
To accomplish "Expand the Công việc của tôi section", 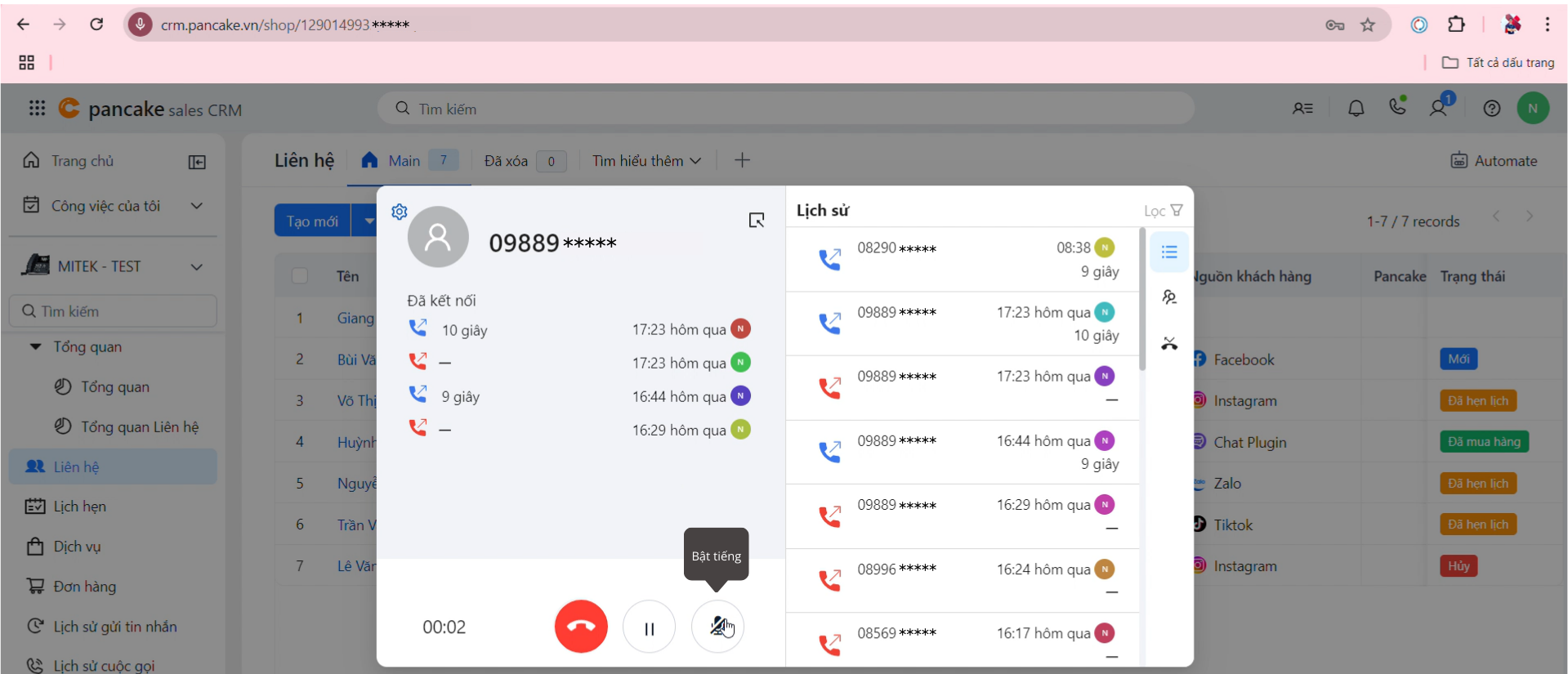I will pyautogui.click(x=196, y=206).
